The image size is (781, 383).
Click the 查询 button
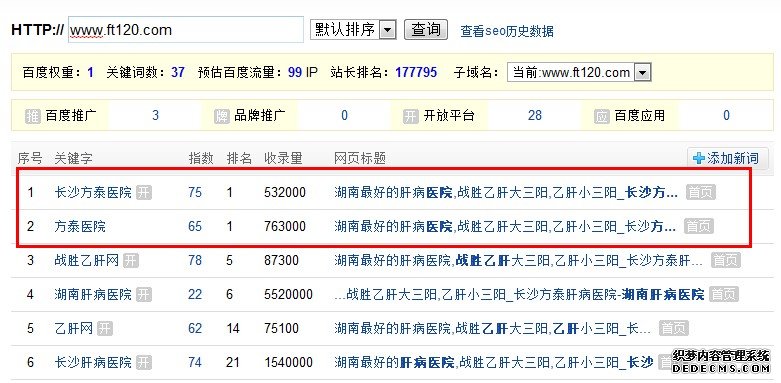click(426, 30)
